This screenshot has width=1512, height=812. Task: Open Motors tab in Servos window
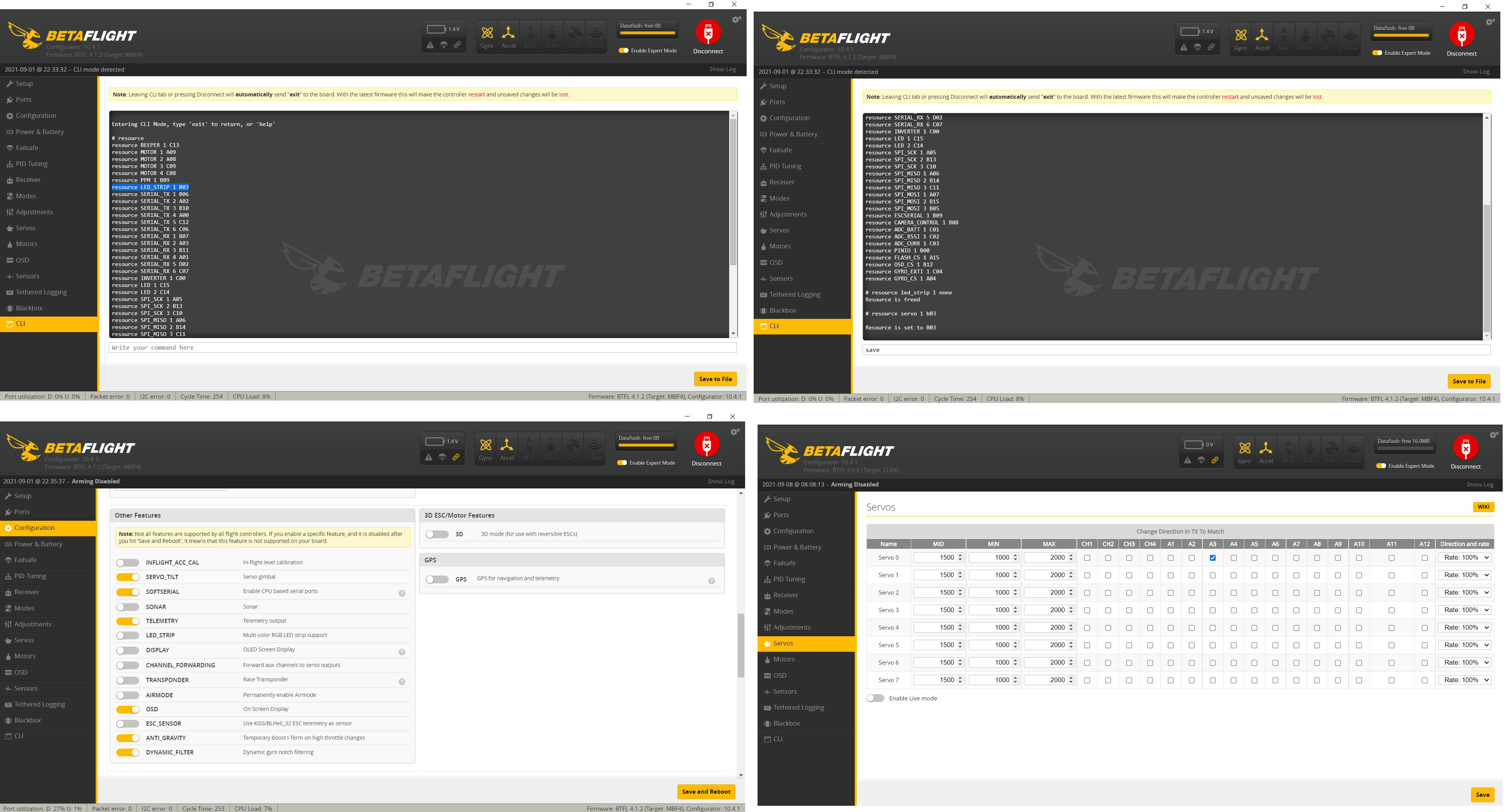point(806,659)
